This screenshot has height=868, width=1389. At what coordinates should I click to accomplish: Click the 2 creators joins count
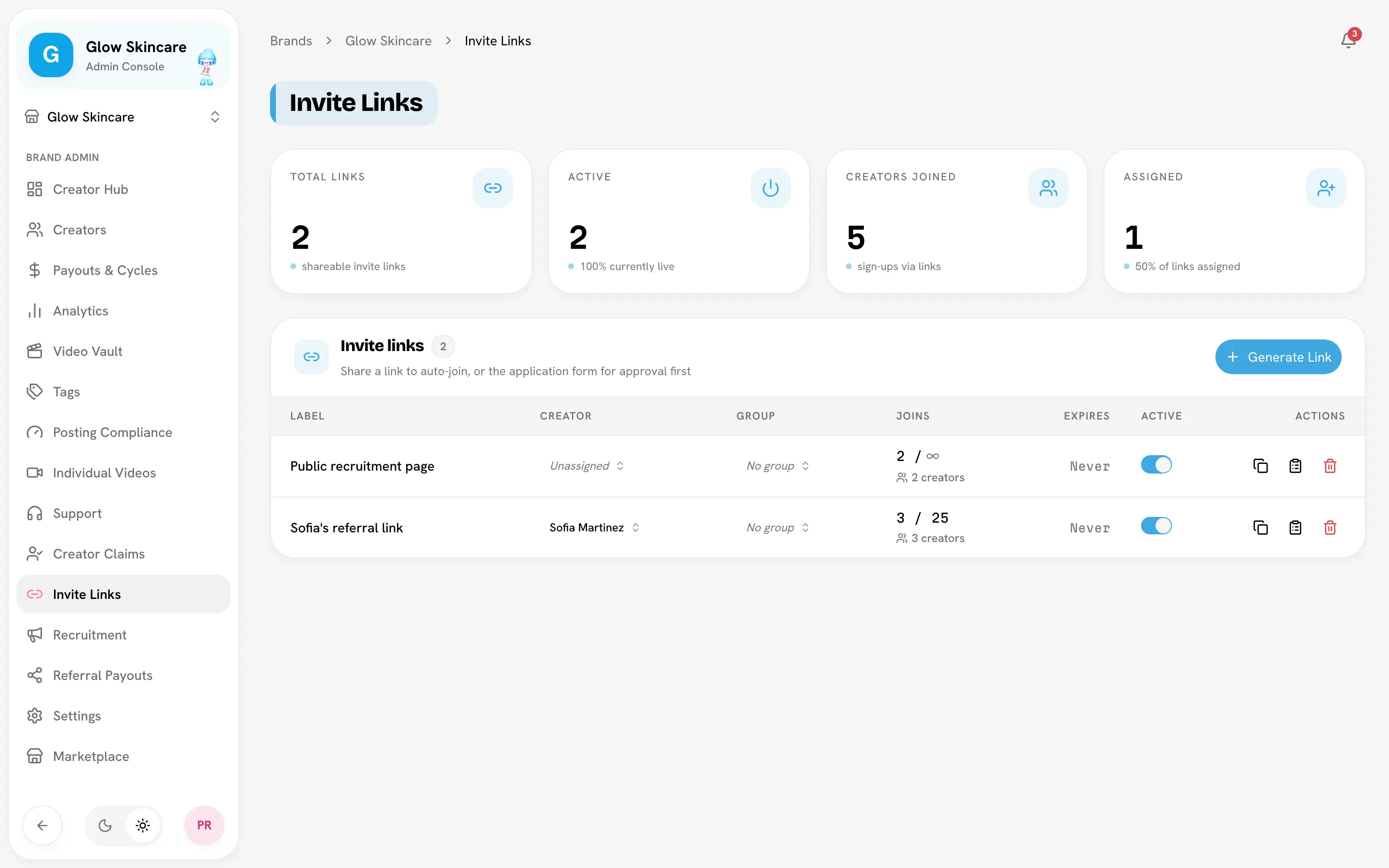[x=930, y=477]
